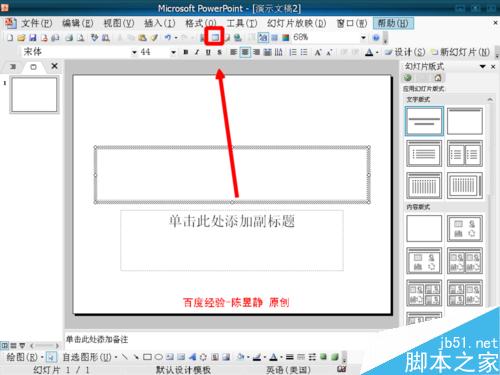Insert a diagram or organization chart

point(203,357)
